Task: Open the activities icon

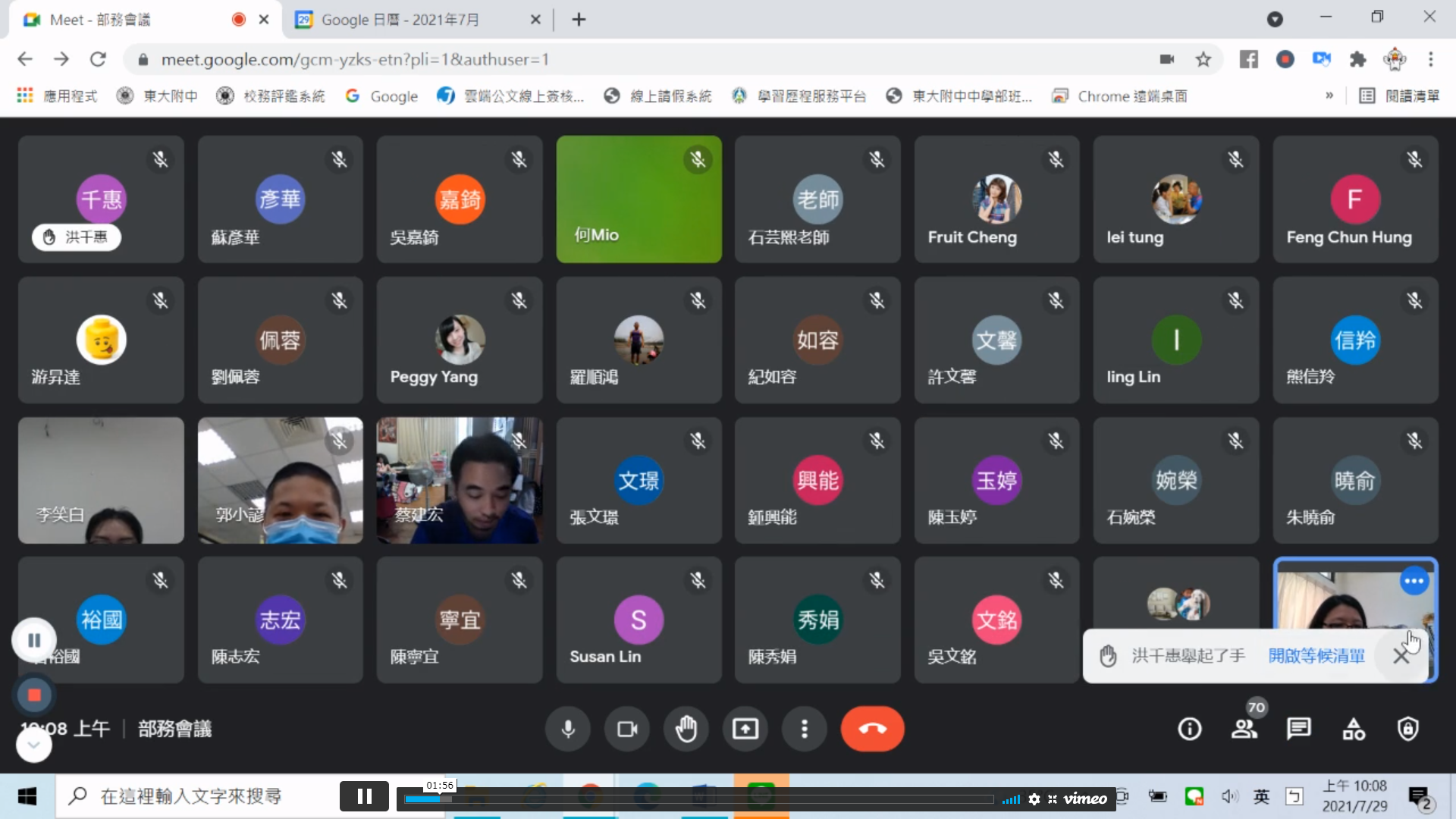Action: pos(1354,729)
